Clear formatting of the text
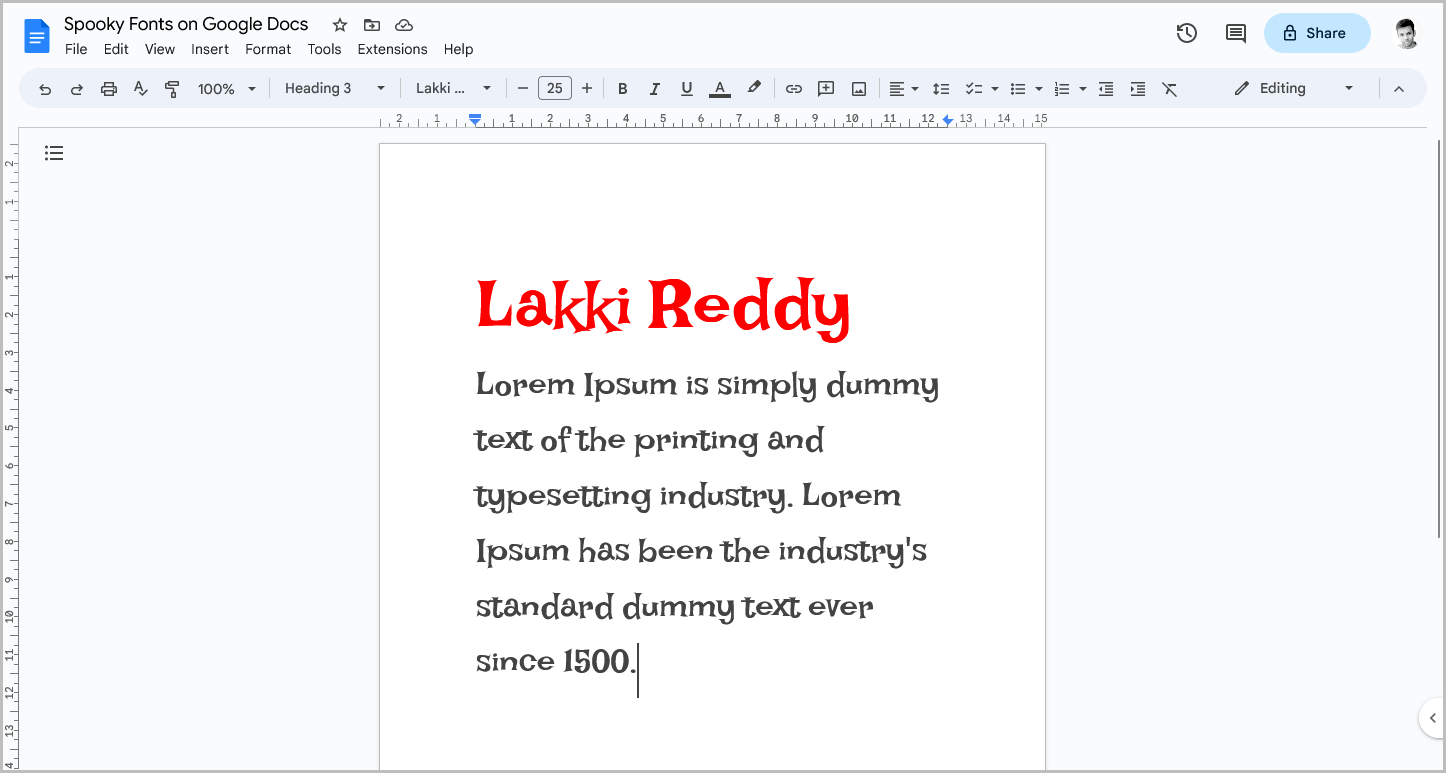 [x=1170, y=88]
